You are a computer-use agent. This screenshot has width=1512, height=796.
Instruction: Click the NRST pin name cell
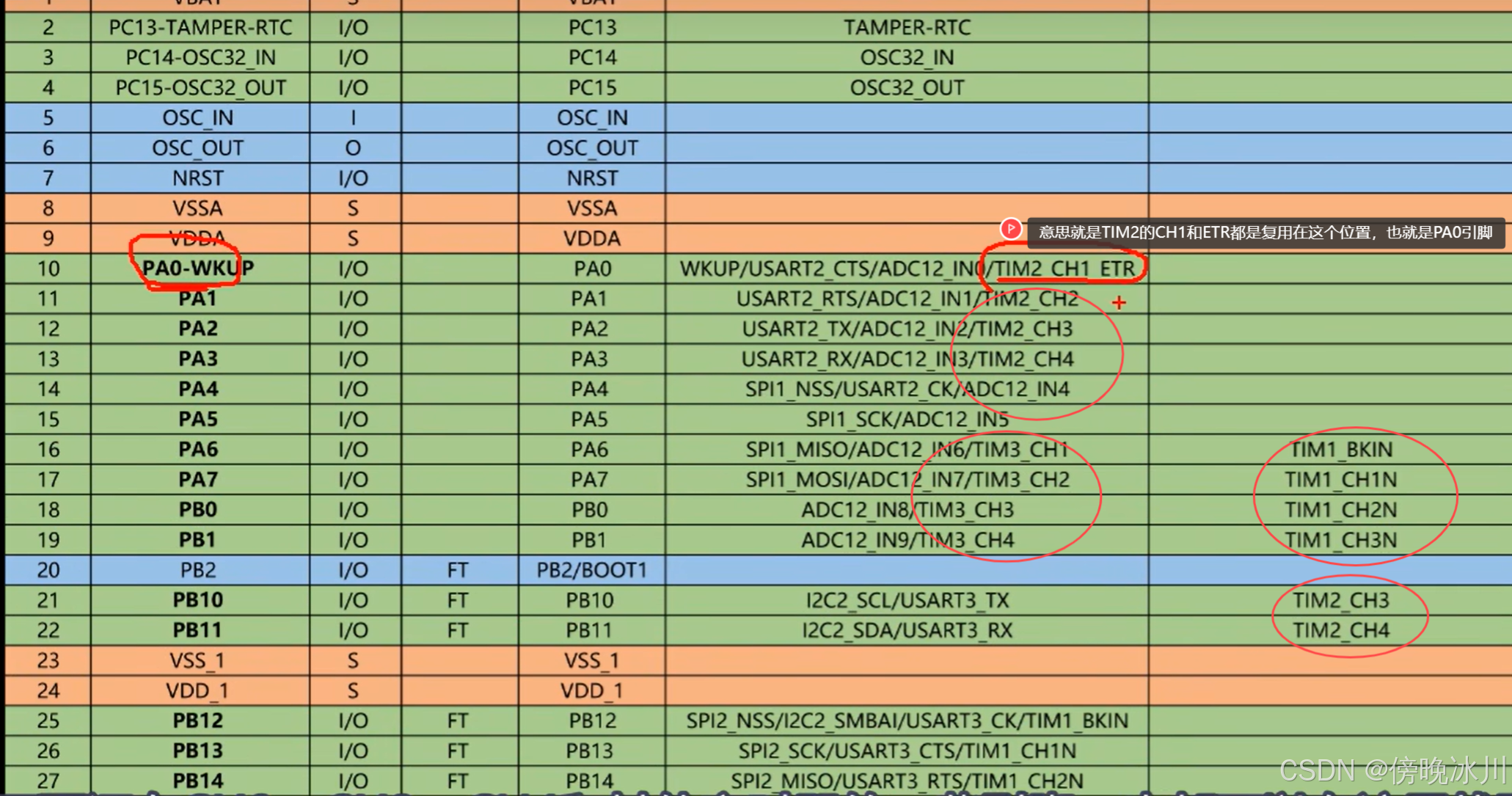pos(198,178)
